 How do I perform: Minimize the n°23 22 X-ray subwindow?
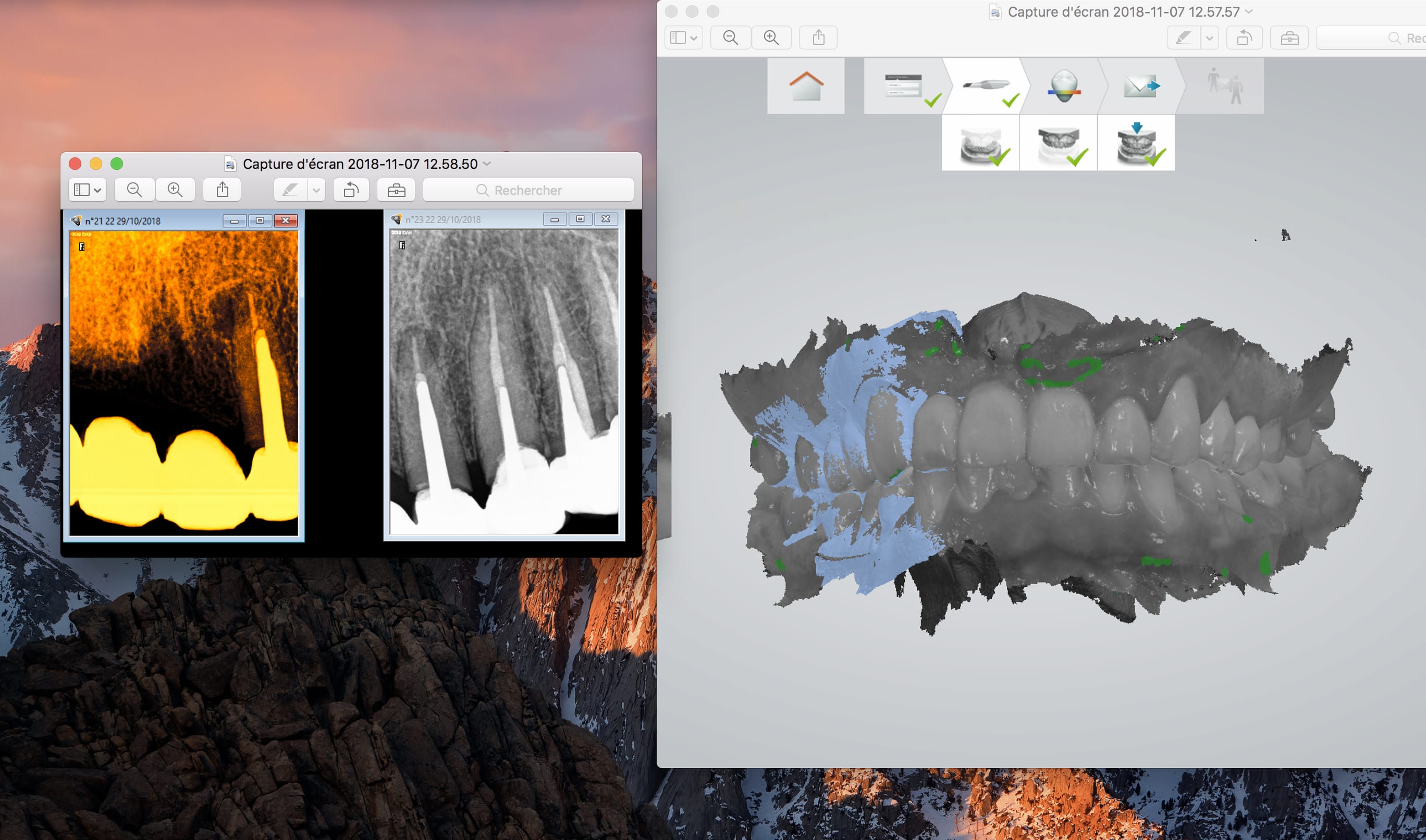pyautogui.click(x=555, y=219)
